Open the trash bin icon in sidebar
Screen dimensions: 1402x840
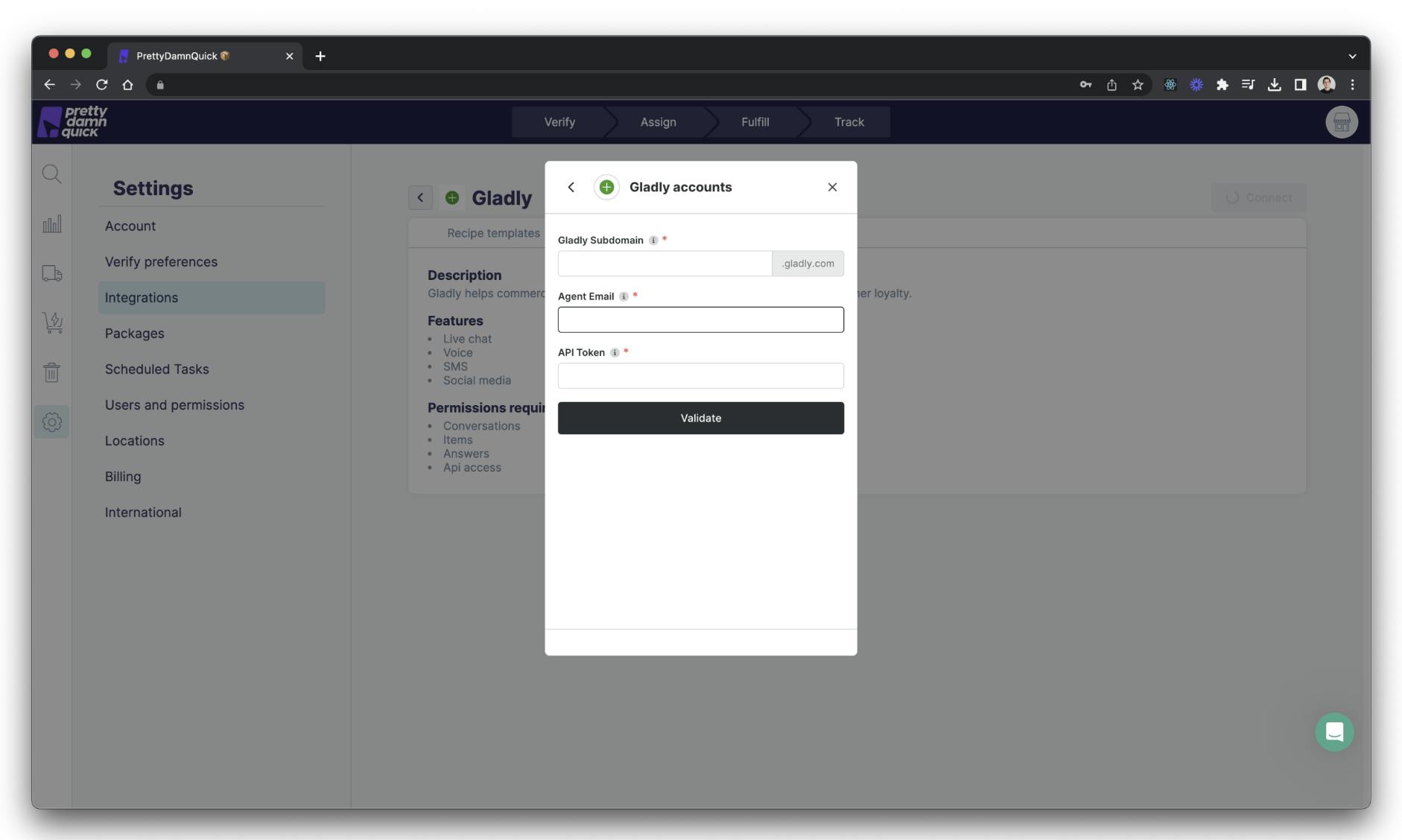tap(51, 372)
